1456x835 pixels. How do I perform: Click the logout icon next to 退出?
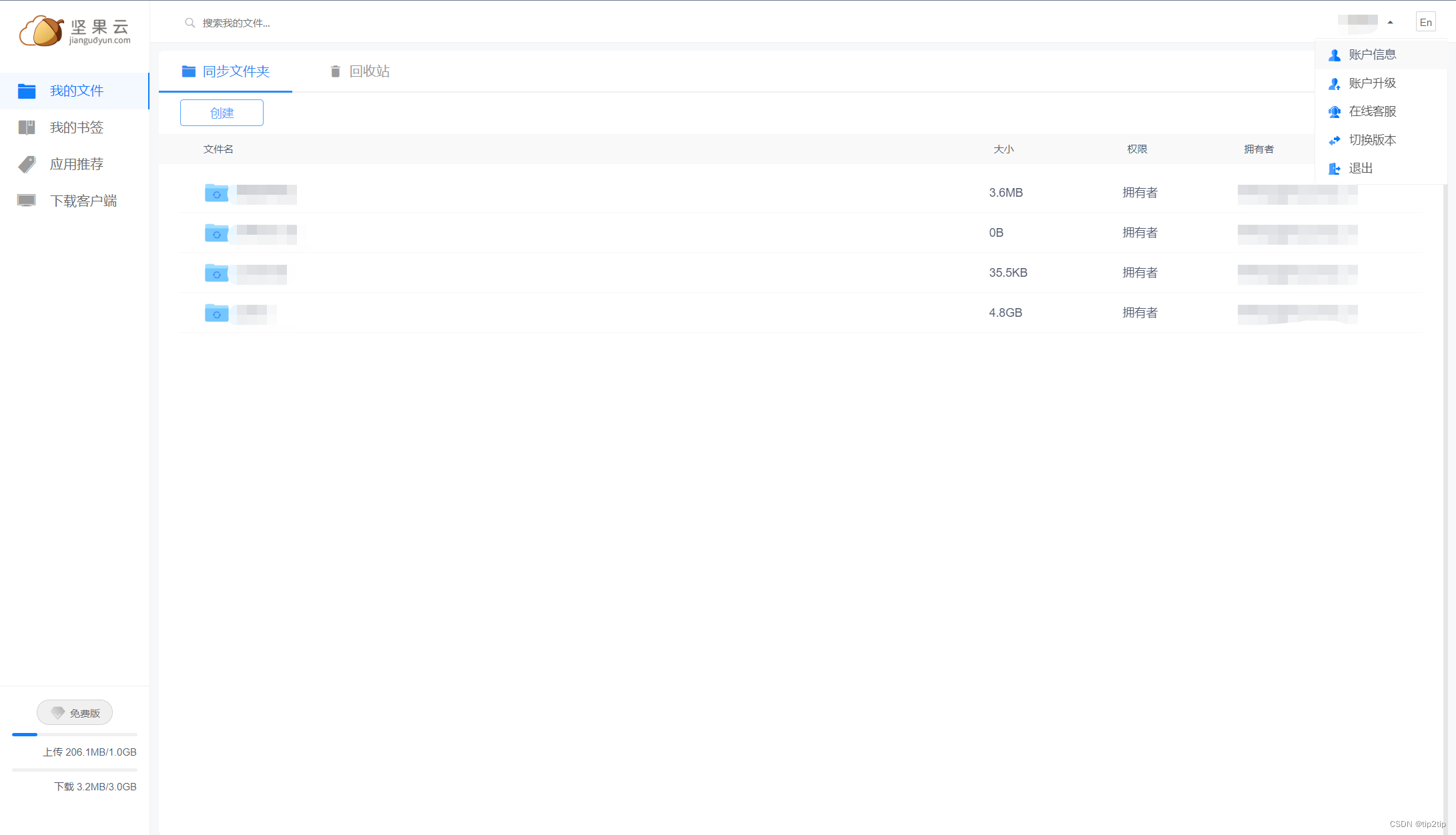[1335, 169]
